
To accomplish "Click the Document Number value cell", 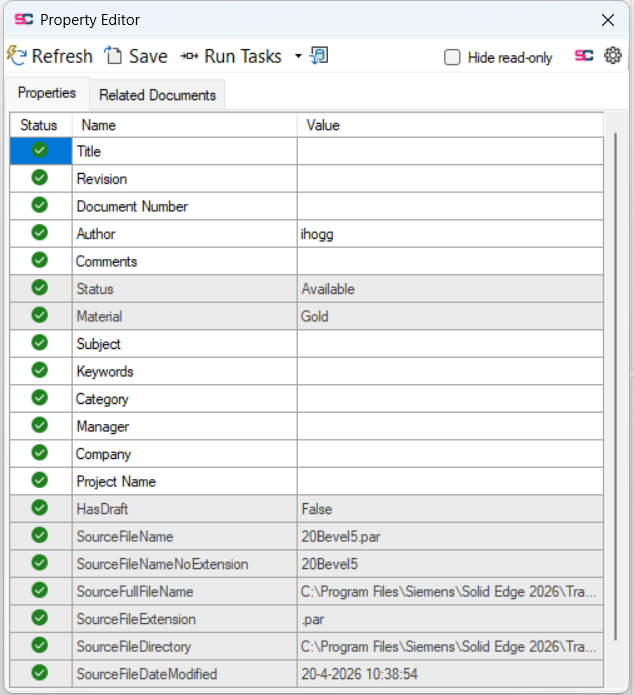I will pyautogui.click(x=450, y=206).
